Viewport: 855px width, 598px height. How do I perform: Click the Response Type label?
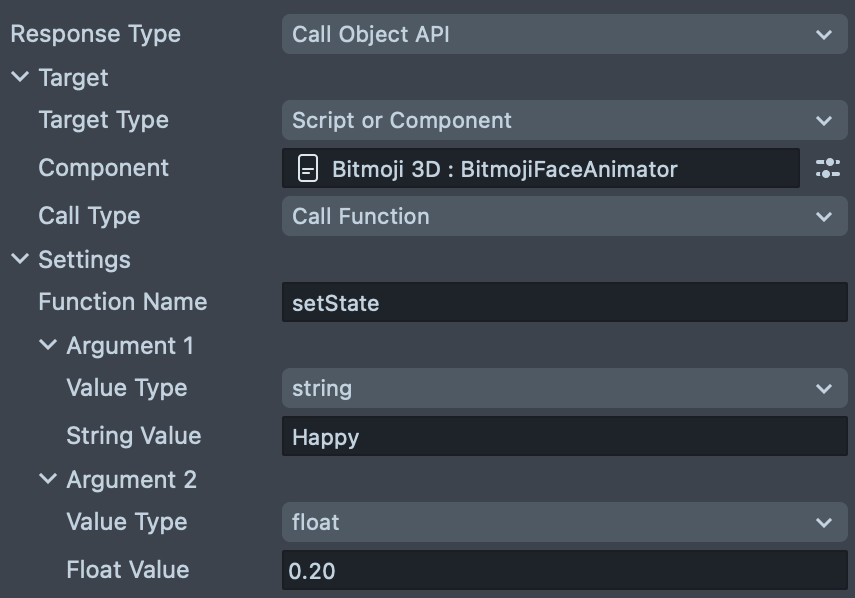click(95, 34)
